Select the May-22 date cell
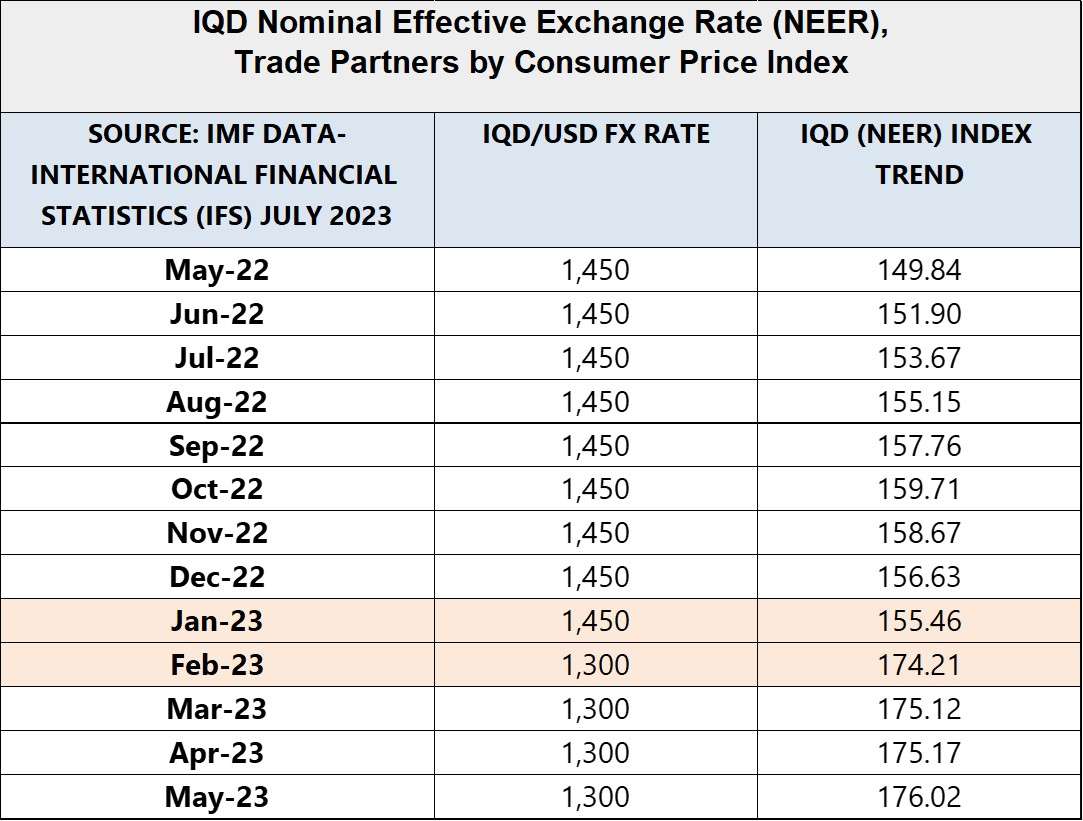 [217, 270]
